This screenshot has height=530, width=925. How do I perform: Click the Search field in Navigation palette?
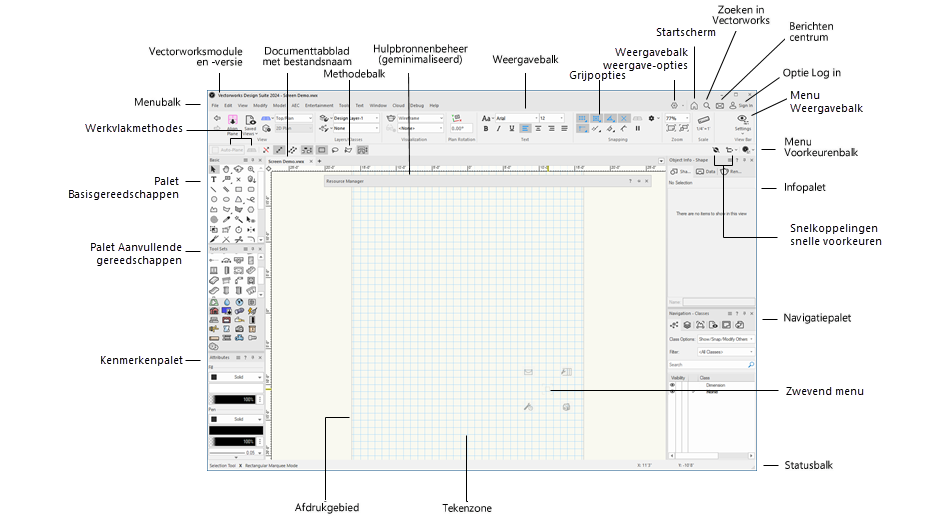click(706, 365)
